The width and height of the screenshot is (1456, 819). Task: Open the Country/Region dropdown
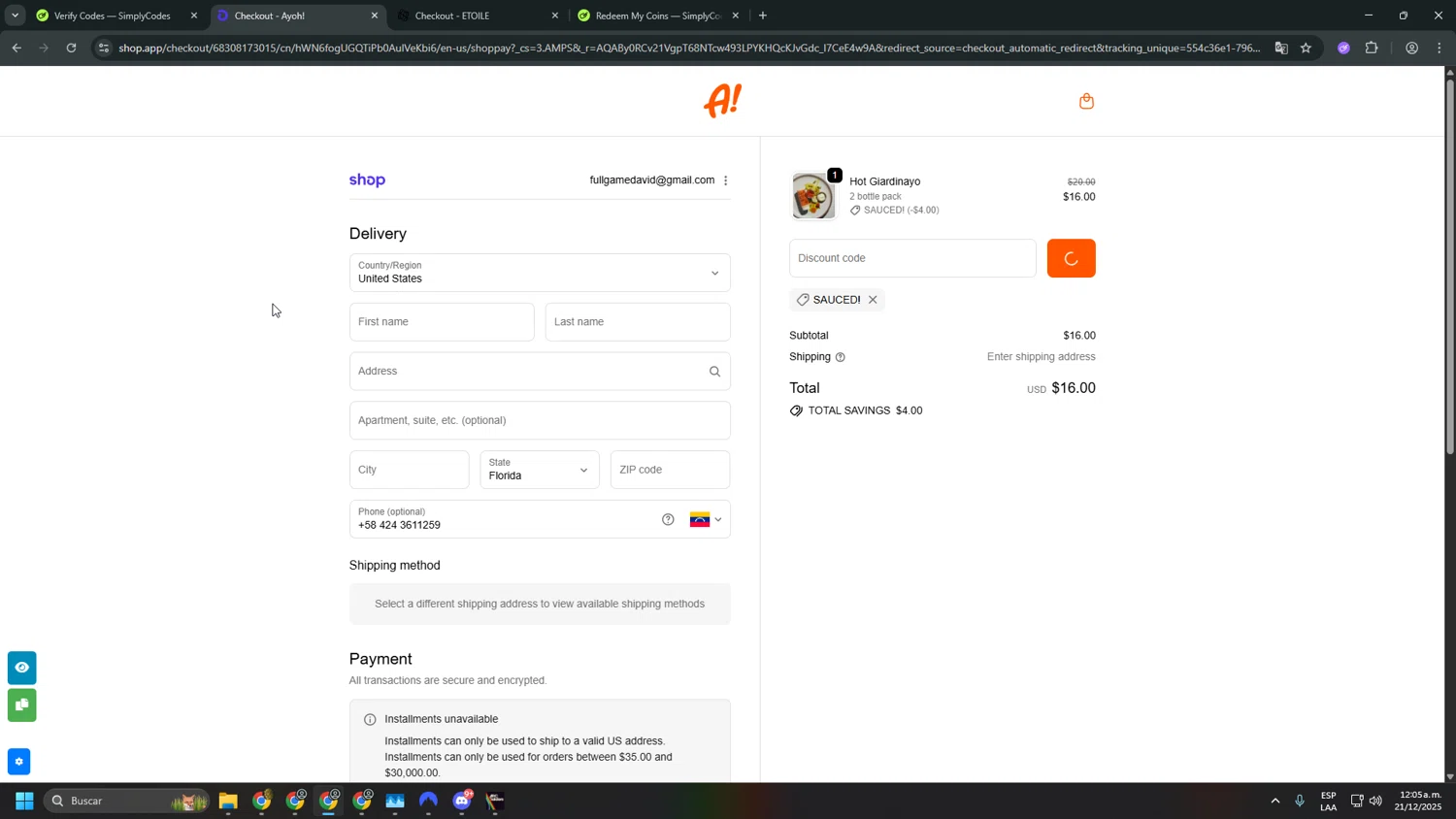pos(540,273)
